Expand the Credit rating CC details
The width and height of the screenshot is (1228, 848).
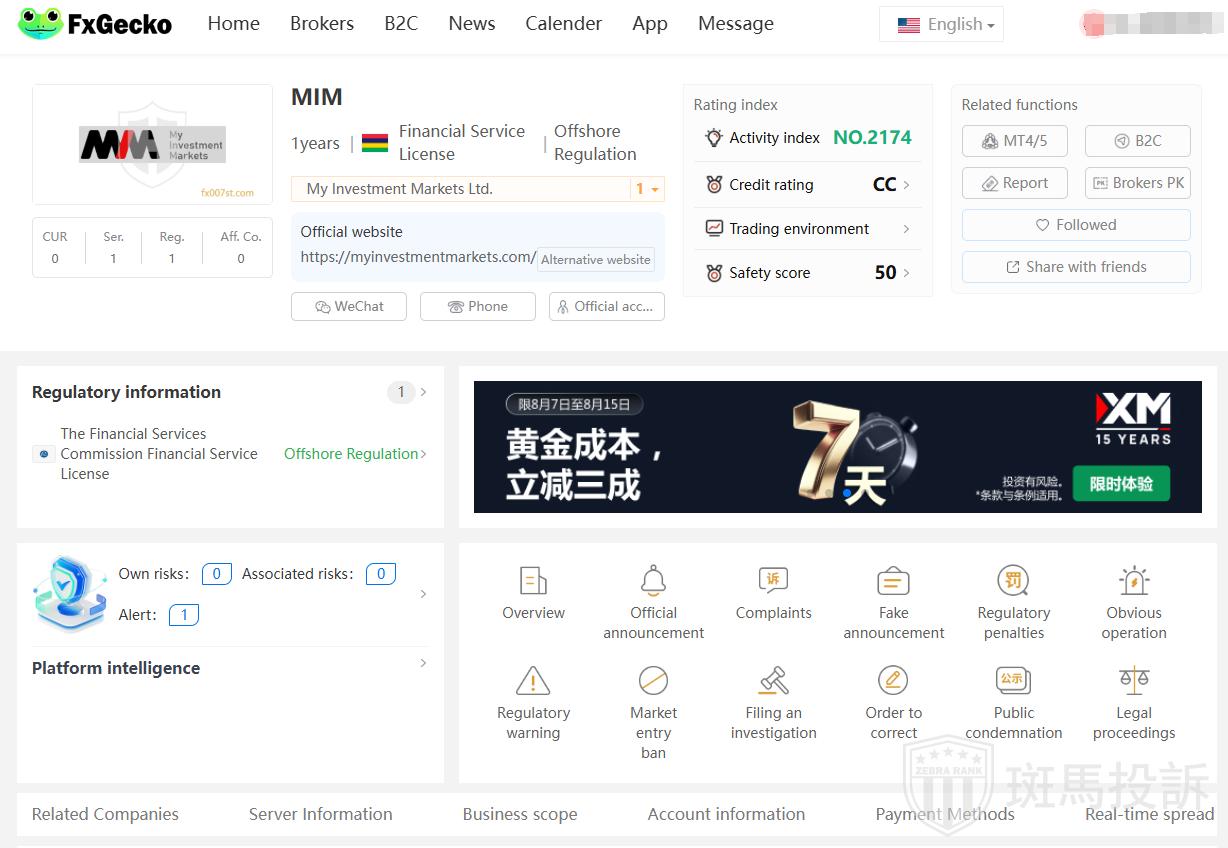807,185
